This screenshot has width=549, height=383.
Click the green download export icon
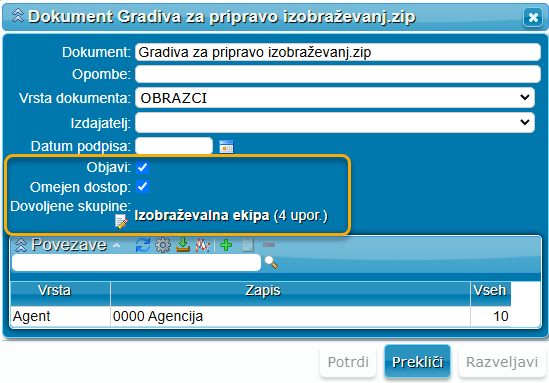click(183, 245)
